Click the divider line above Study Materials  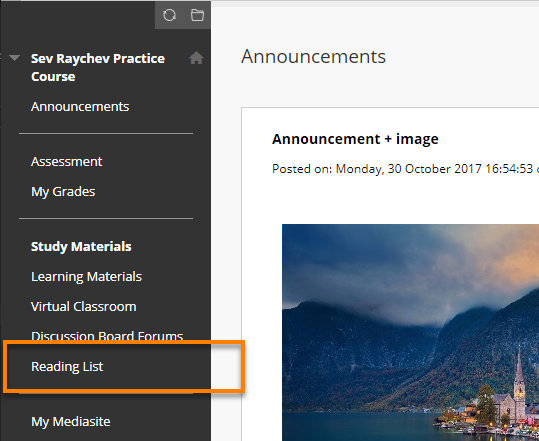click(106, 218)
